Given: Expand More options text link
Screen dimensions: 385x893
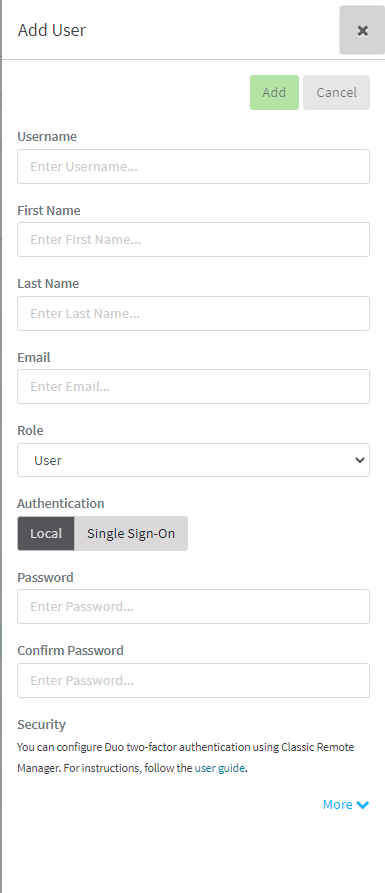Looking at the screenshot, I should click(338, 804).
